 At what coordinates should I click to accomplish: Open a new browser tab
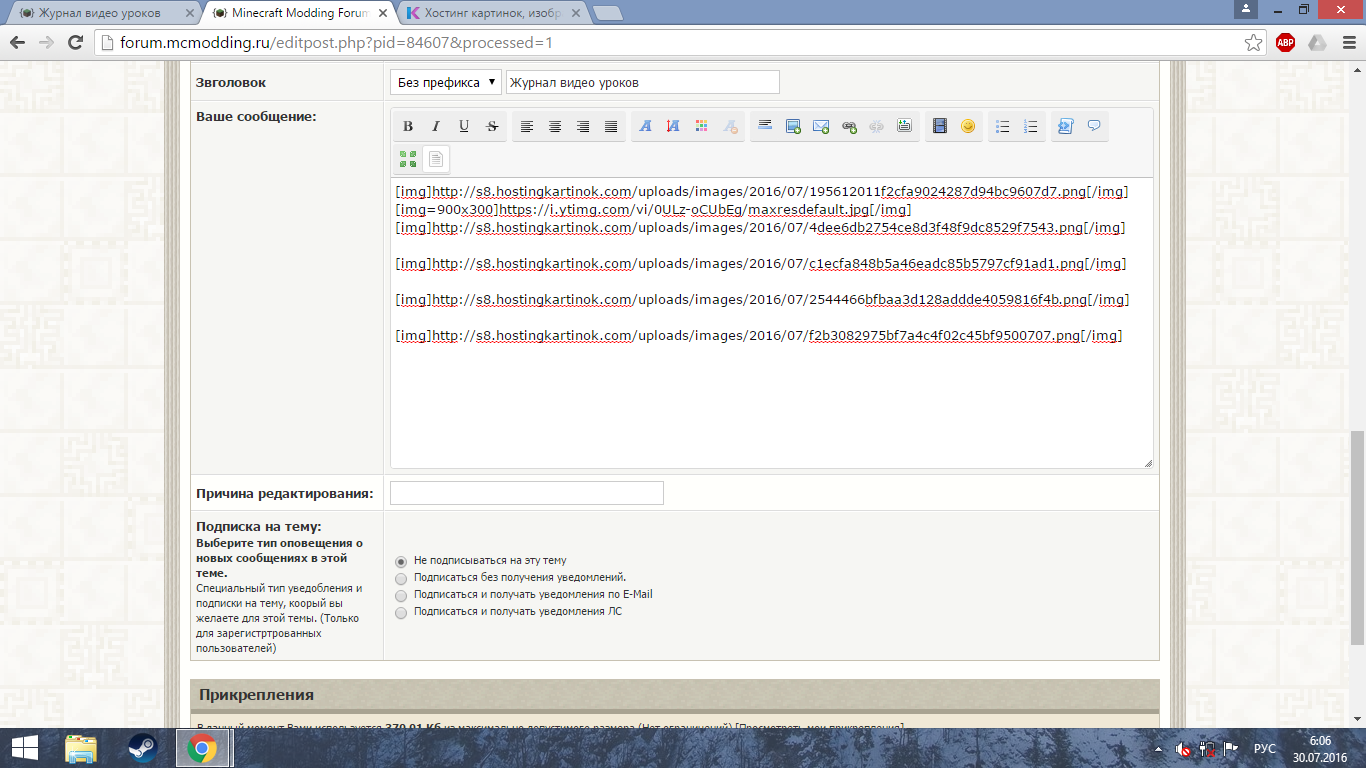click(x=607, y=13)
